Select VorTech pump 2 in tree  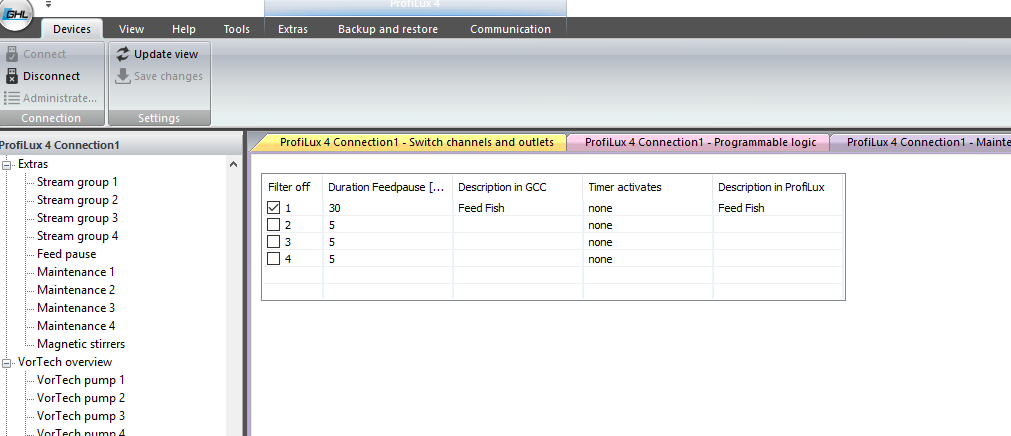[x=81, y=399]
